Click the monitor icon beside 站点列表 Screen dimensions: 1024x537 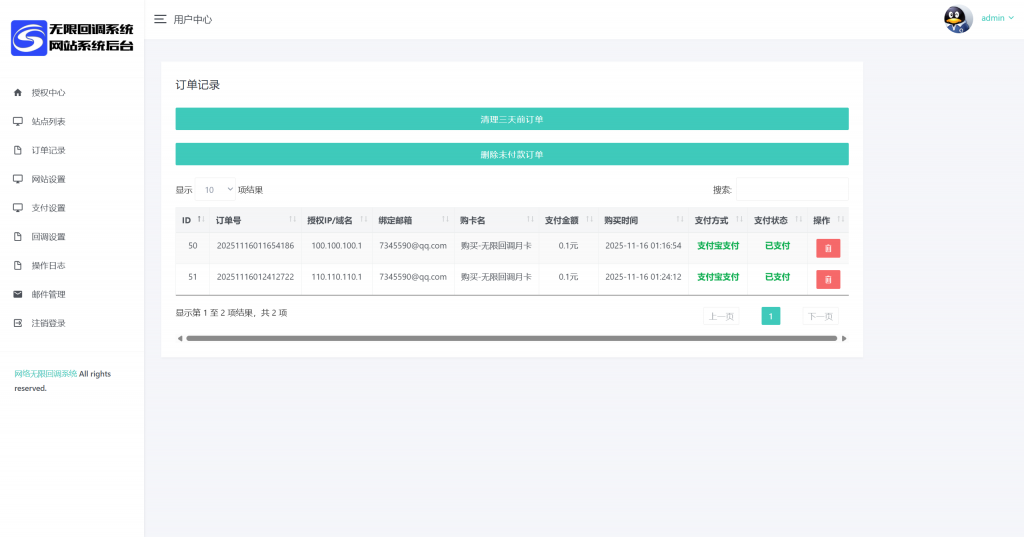pos(17,122)
